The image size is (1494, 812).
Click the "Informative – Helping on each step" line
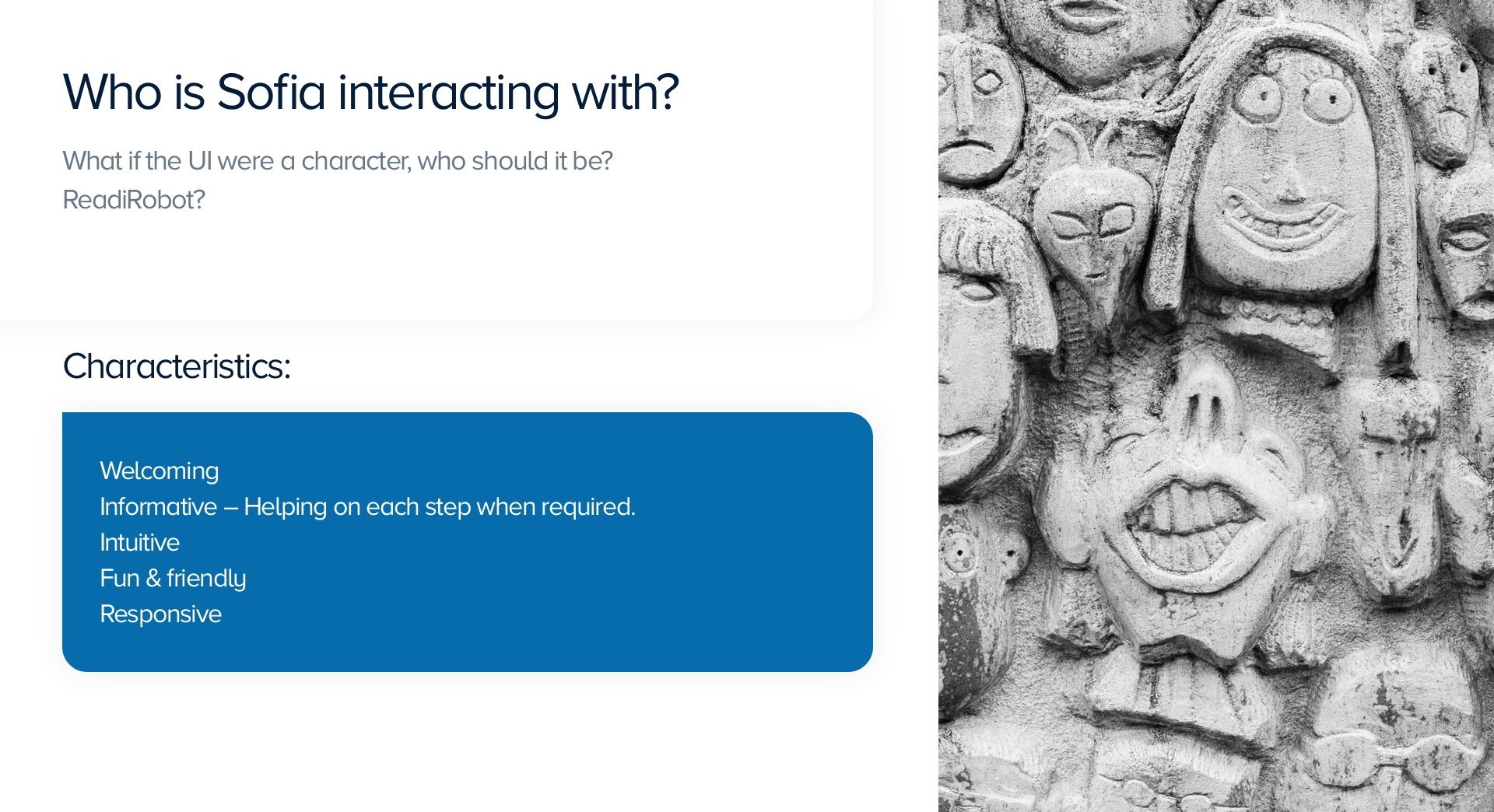pyautogui.click(x=367, y=506)
